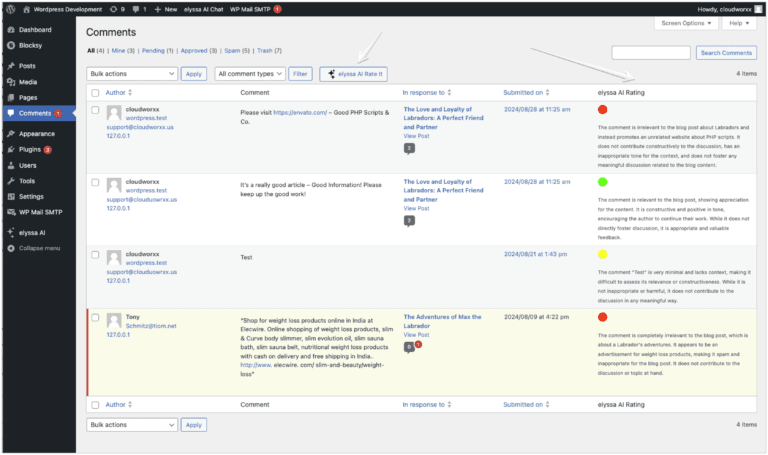The image size is (768, 455).
Task: Click date 2024/08/21 at 1:43 pm
Action: pos(535,254)
